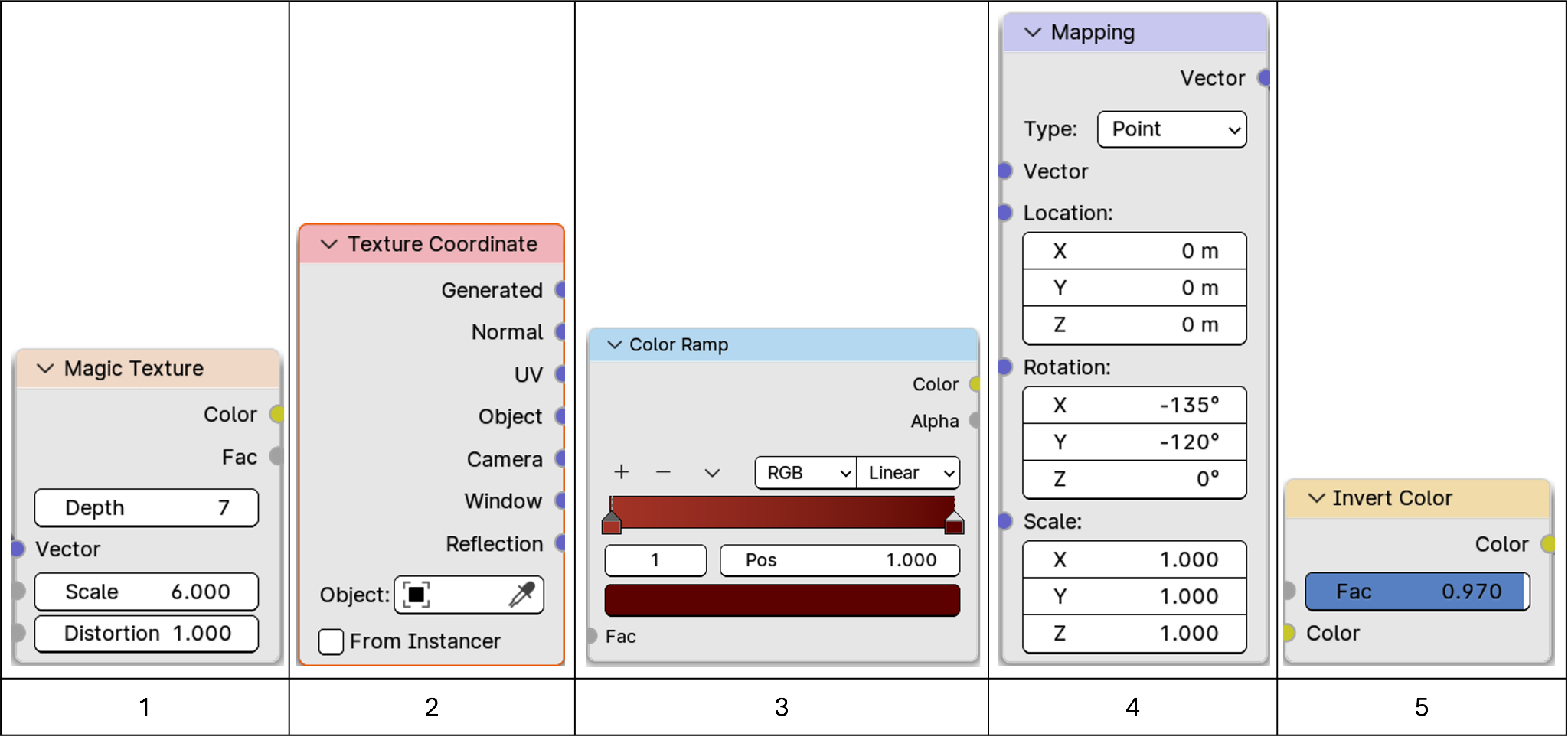Viewport: 1568px width, 740px height.
Task: Click the Mapping Vector output socket
Action: click(1265, 78)
